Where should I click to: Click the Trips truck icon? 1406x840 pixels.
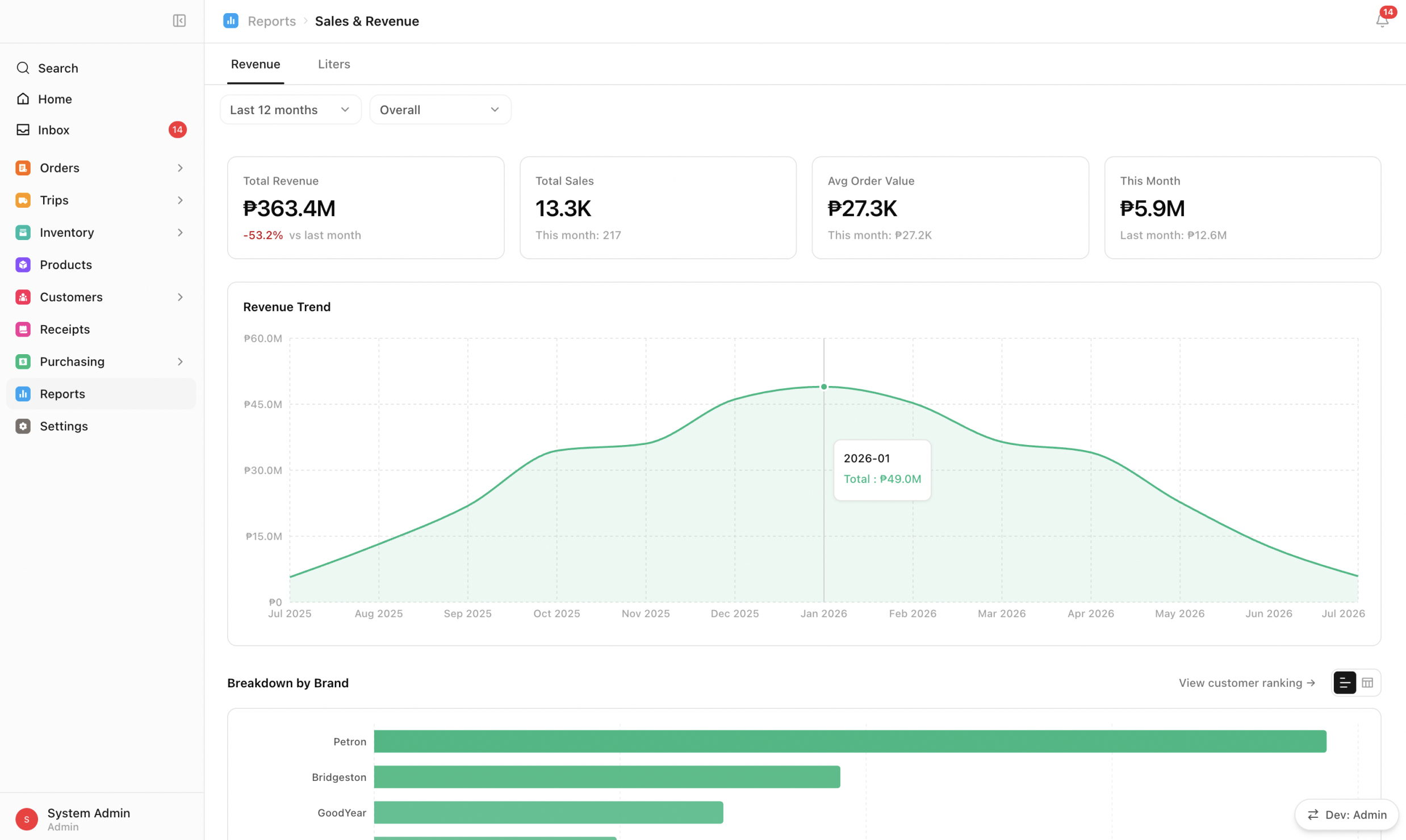point(23,200)
